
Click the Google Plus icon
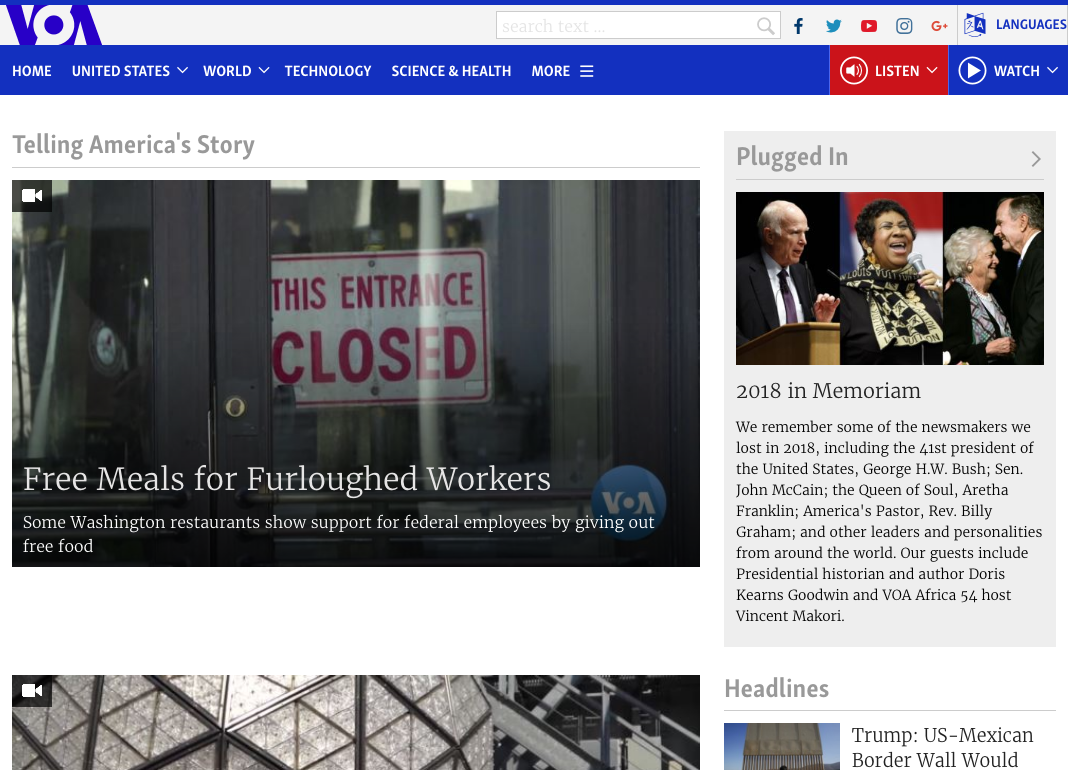pyautogui.click(x=939, y=26)
